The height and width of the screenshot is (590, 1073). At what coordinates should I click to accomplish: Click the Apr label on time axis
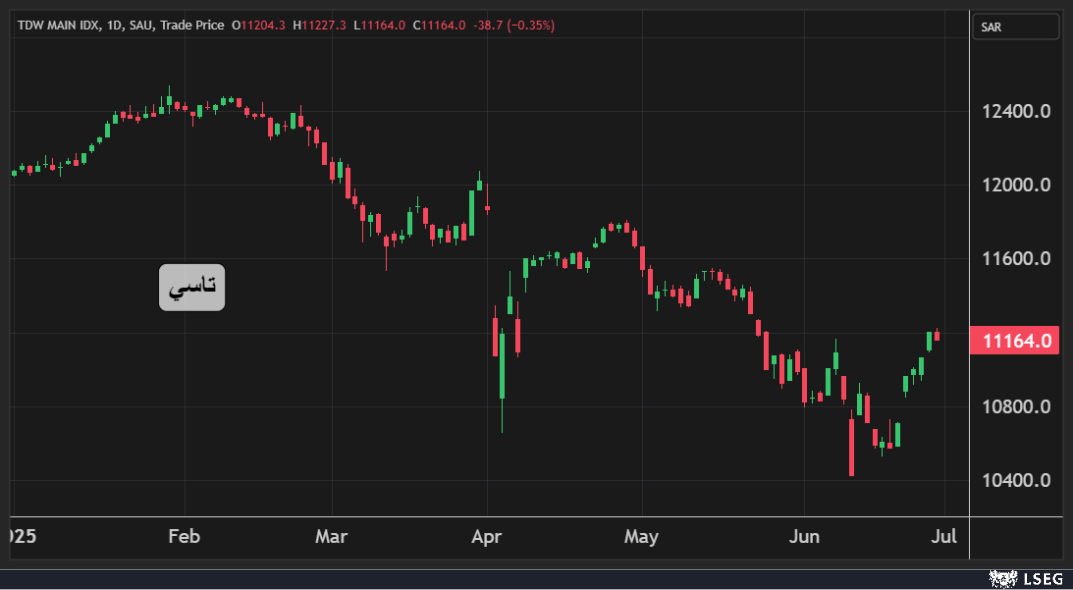(x=486, y=537)
